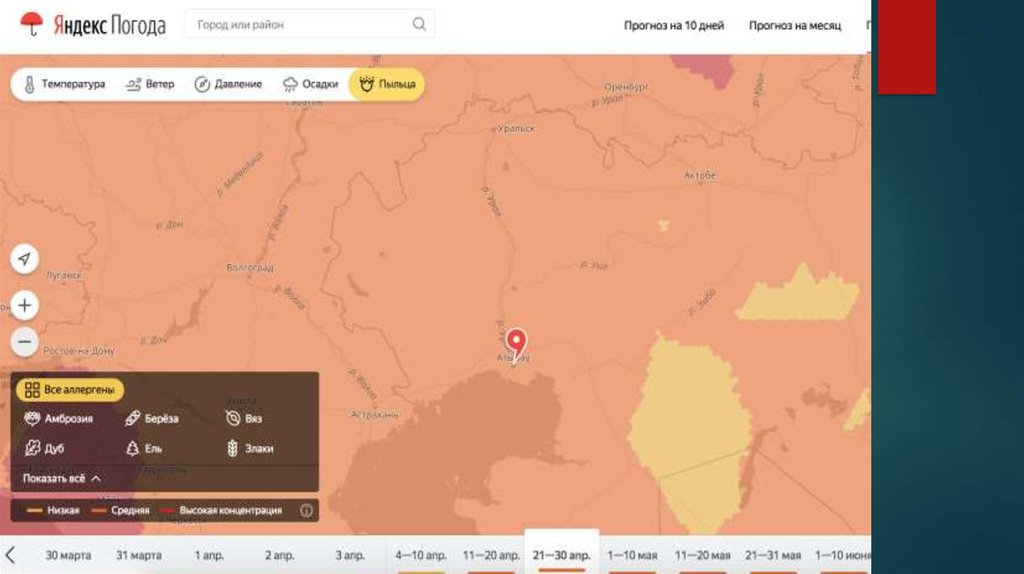Select '1 апр.' on timeline

209,556
